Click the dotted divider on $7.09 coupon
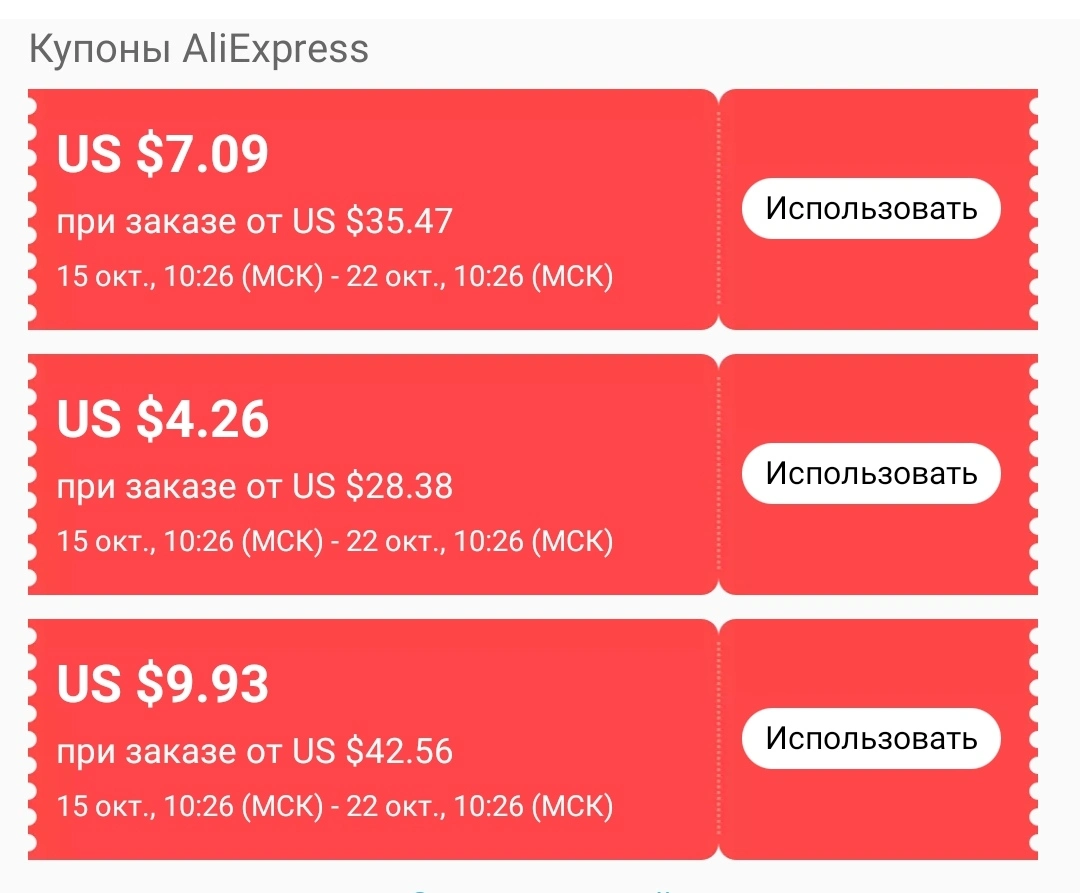This screenshot has height=893, width=1080. point(718,209)
